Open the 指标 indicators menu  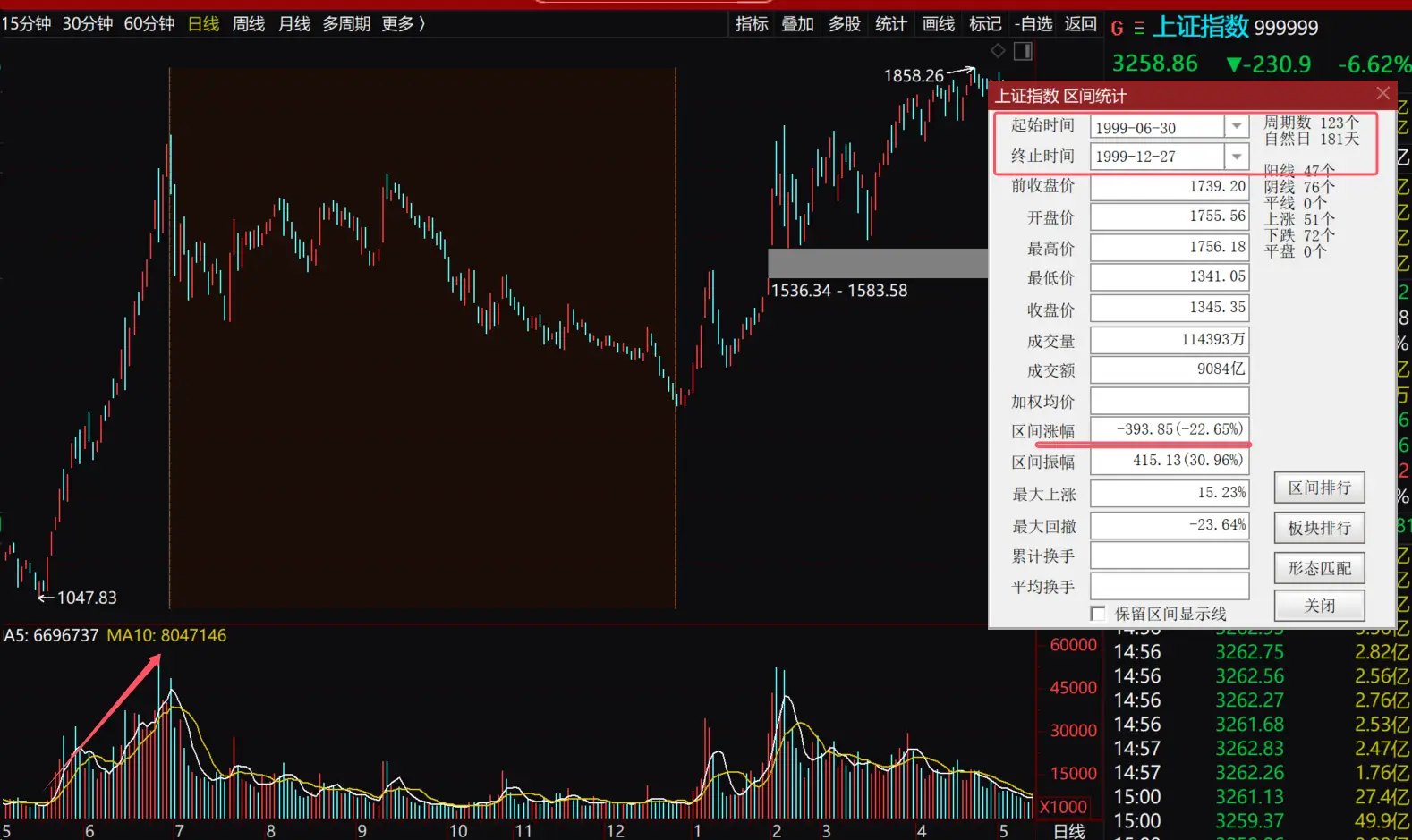pyautogui.click(x=752, y=24)
